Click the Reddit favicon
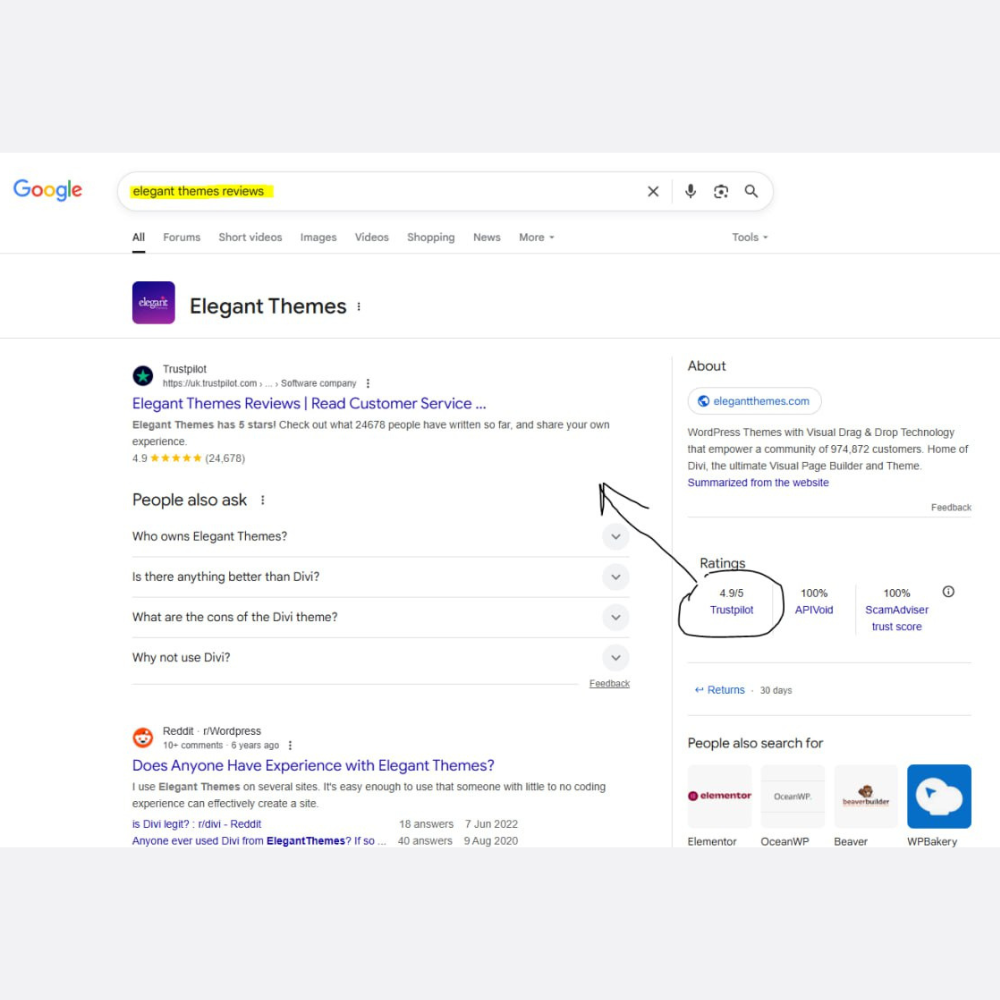1000x1000 pixels. 143,737
